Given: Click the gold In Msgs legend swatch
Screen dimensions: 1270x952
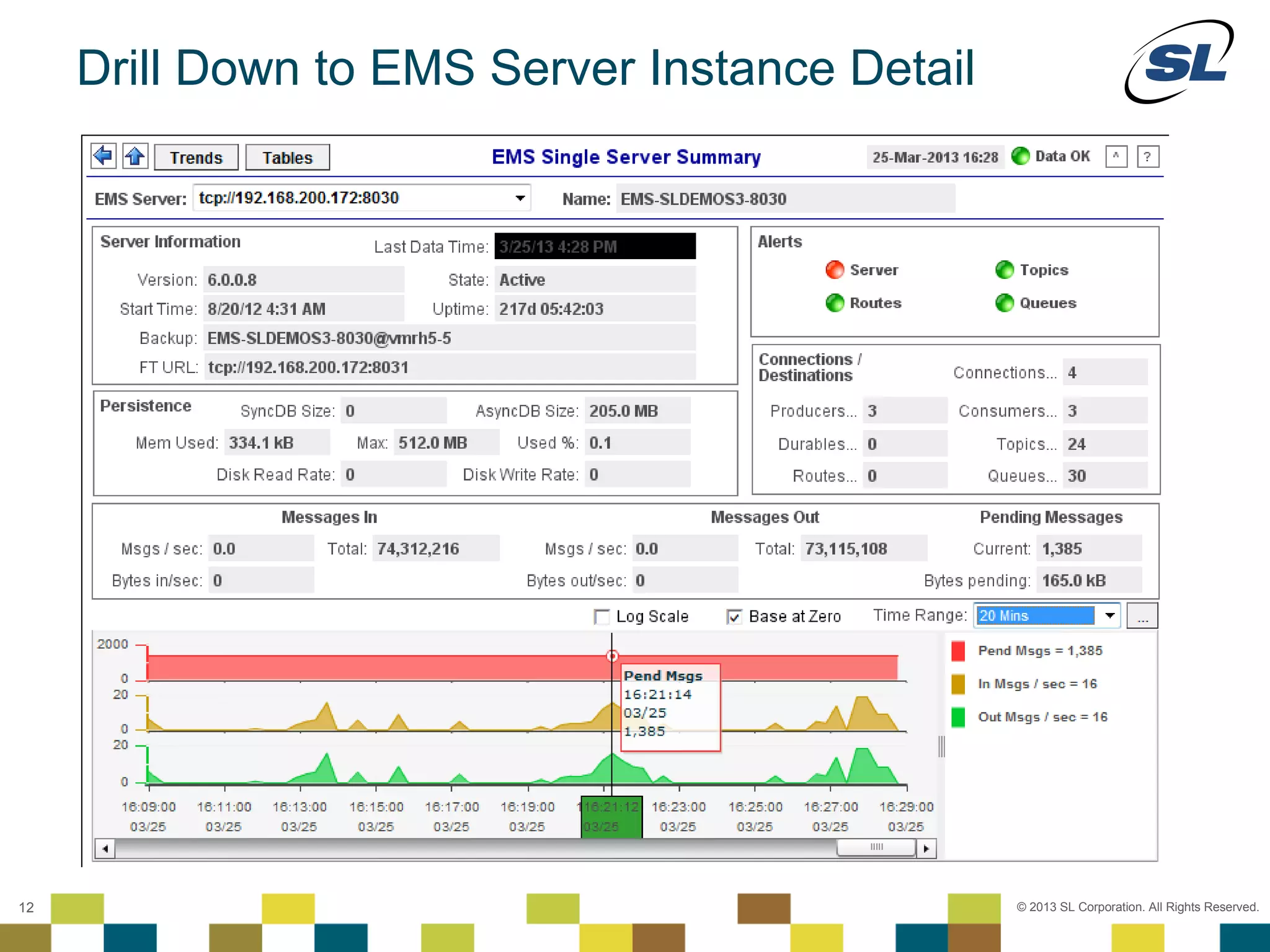Looking at the screenshot, I should [958, 684].
